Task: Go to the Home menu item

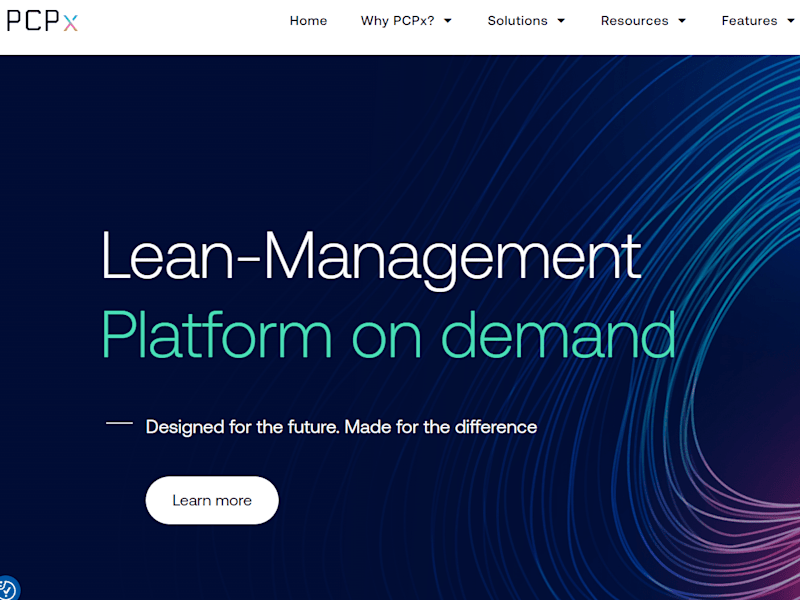Action: 308,21
